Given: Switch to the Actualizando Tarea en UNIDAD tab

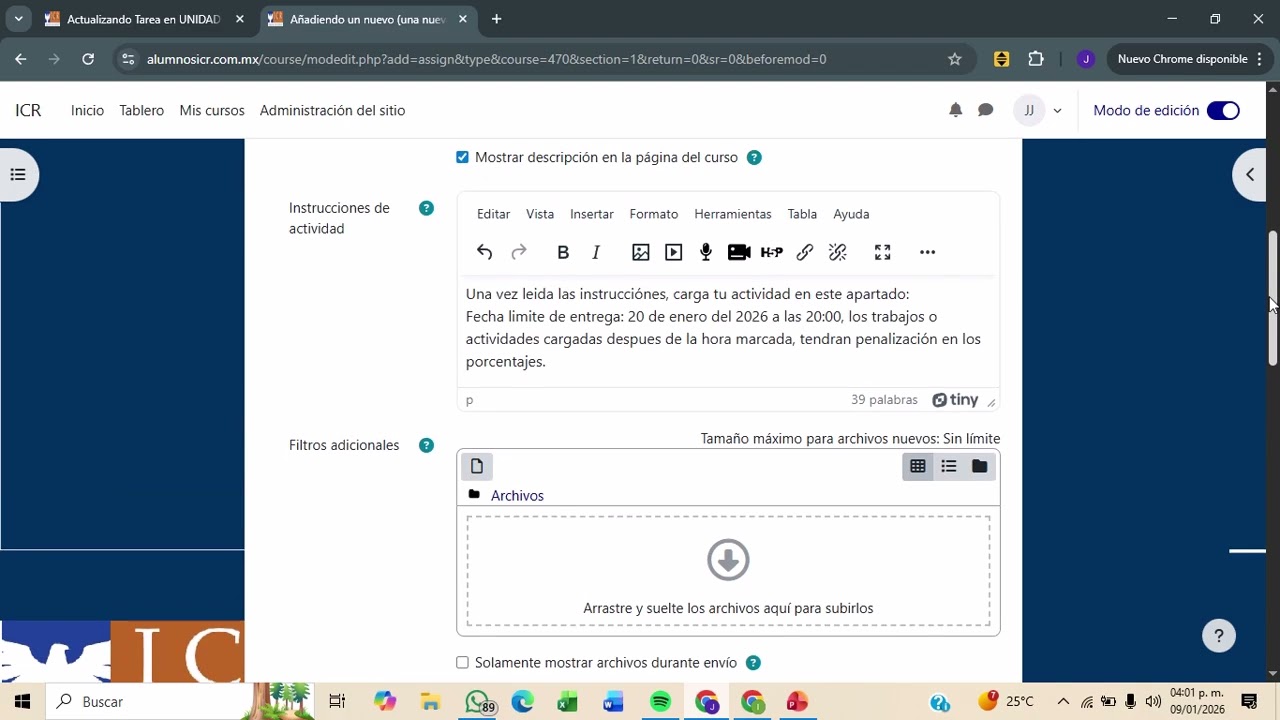Looking at the screenshot, I should coord(143,19).
